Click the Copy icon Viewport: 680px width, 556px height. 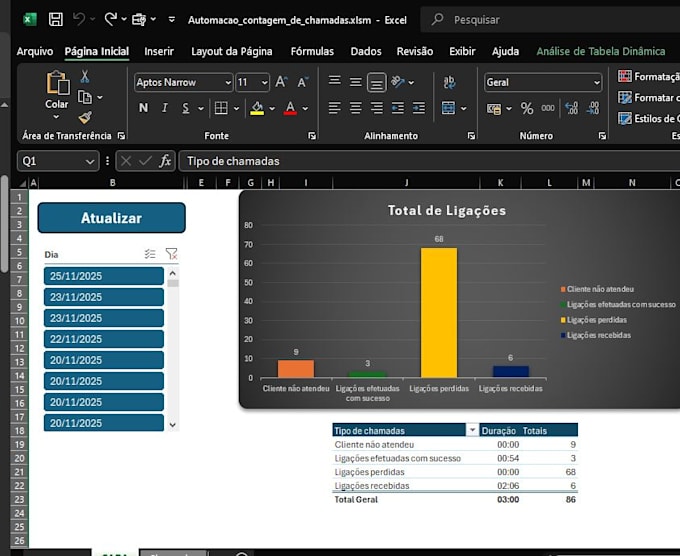[85, 97]
